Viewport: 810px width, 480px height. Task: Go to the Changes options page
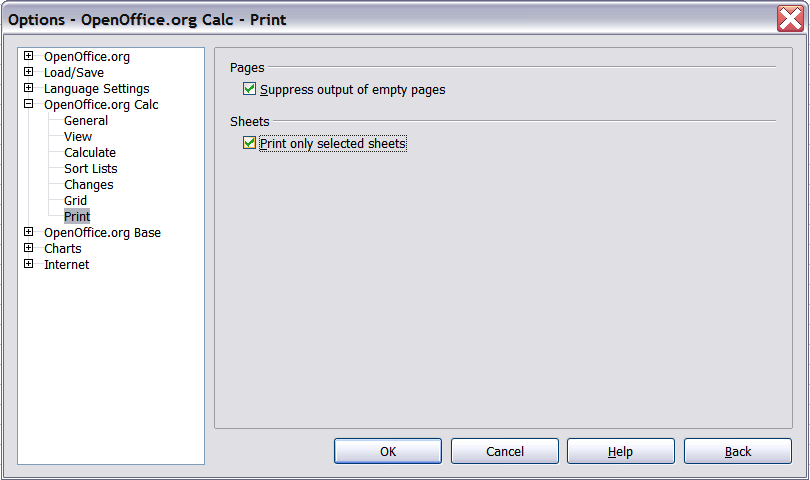click(89, 185)
